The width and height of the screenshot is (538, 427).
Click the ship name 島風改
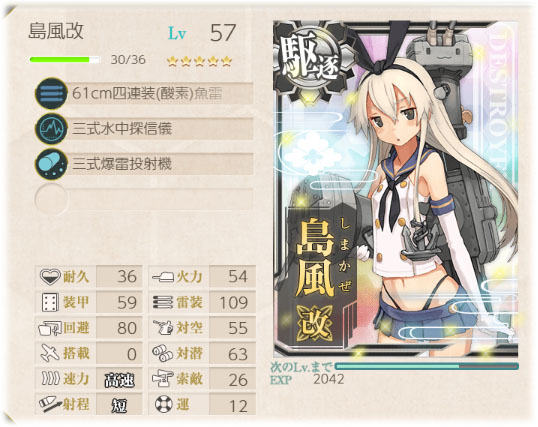tap(56, 32)
